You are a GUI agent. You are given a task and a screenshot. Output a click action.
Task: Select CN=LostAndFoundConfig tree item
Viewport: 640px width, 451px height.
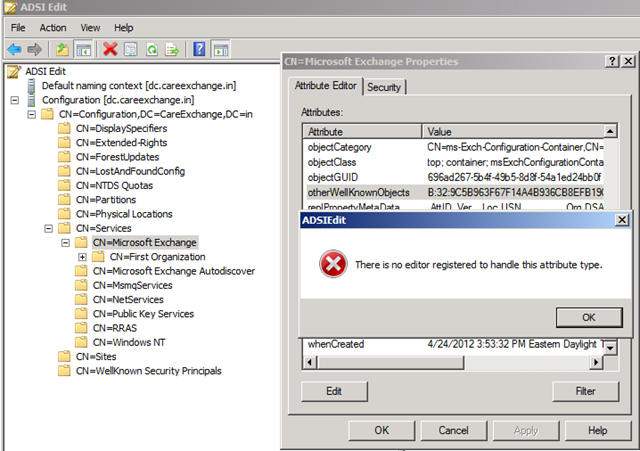[x=130, y=171]
